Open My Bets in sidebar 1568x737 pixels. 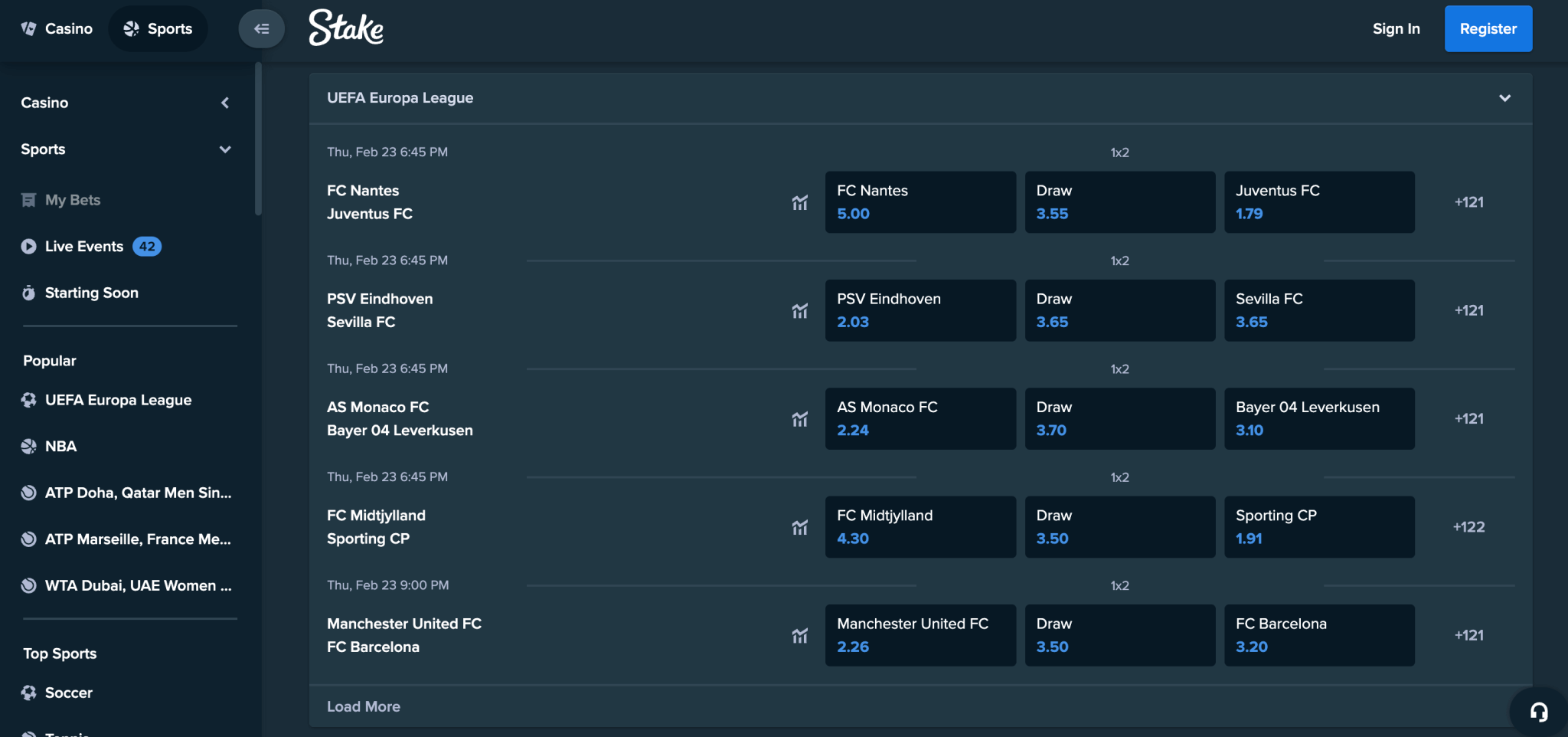(61, 200)
